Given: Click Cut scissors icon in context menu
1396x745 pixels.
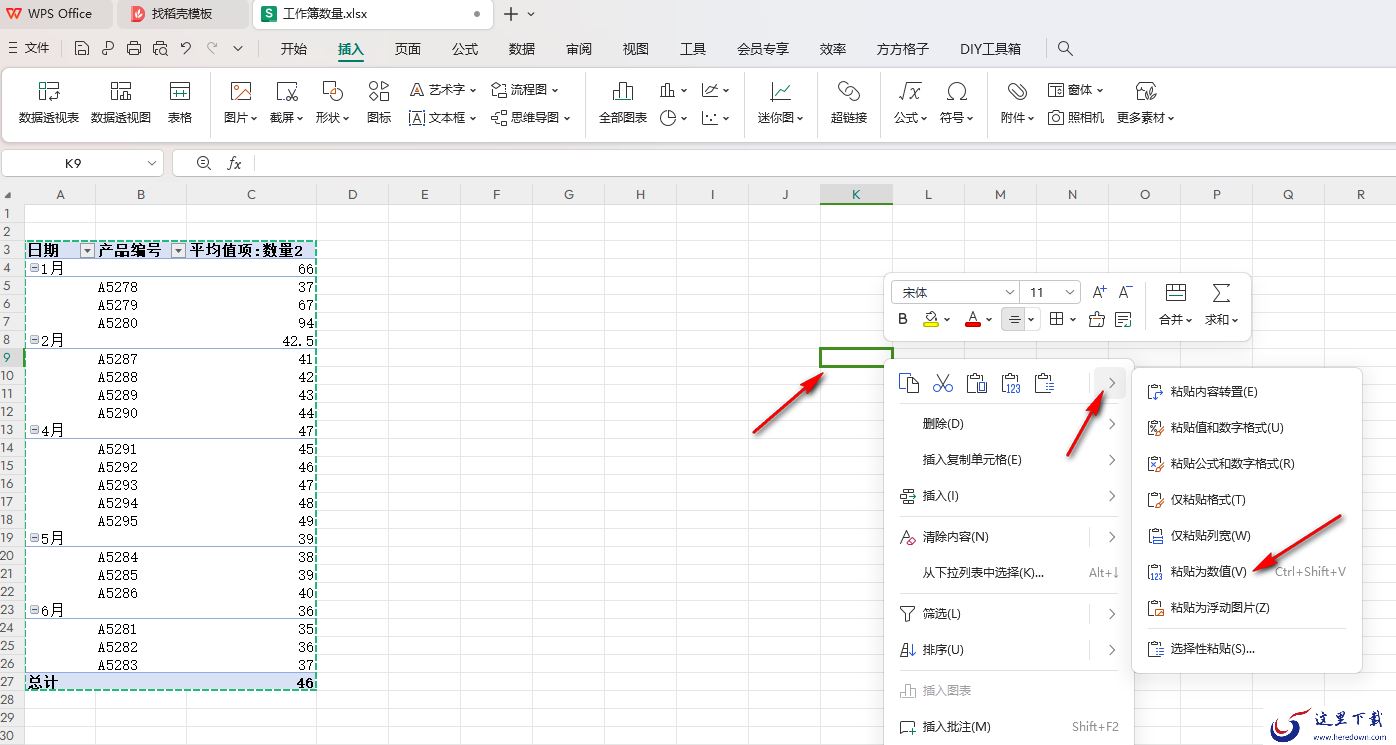Looking at the screenshot, I should (x=943, y=383).
